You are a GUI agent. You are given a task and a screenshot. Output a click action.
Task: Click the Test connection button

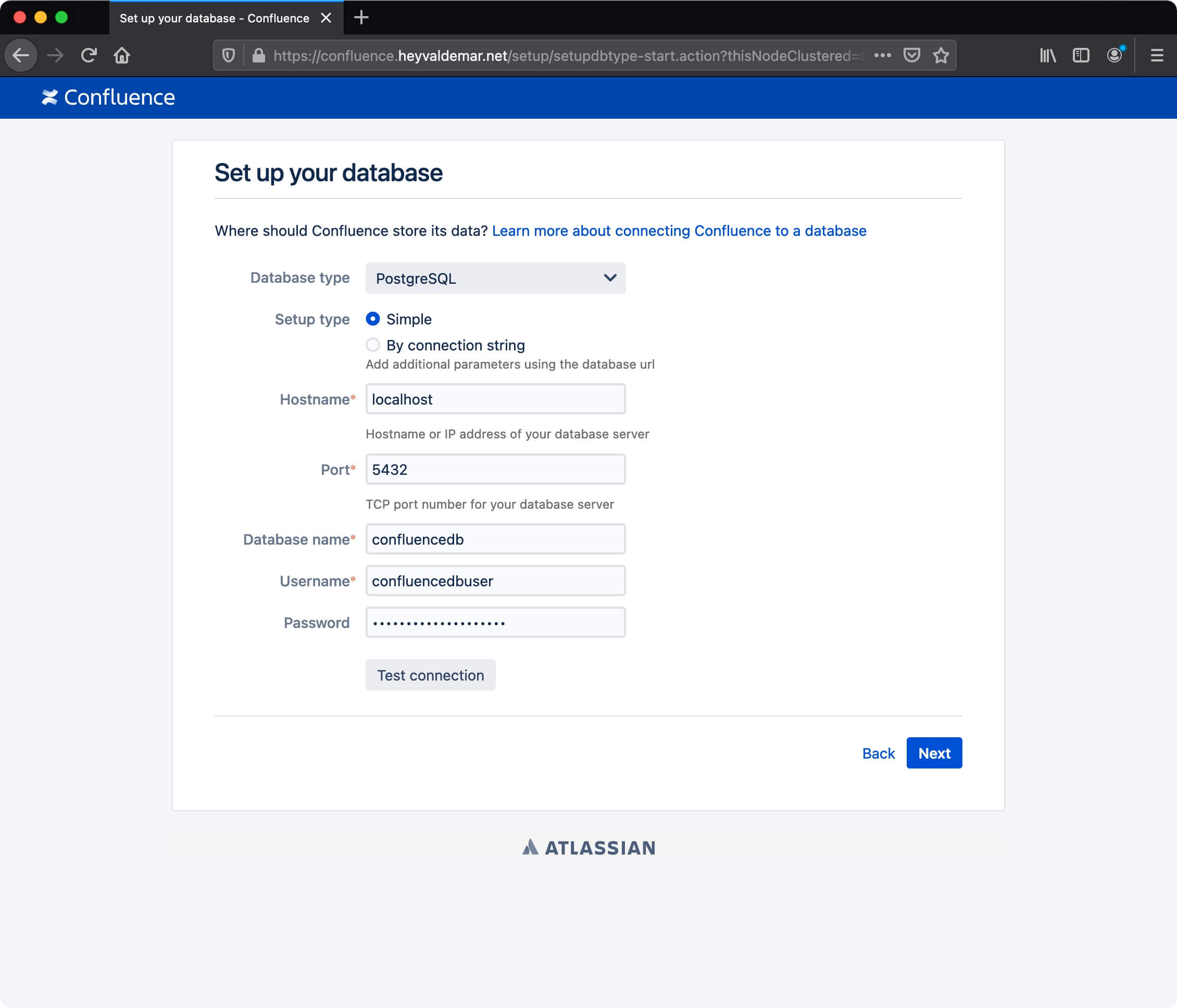pyautogui.click(x=431, y=675)
